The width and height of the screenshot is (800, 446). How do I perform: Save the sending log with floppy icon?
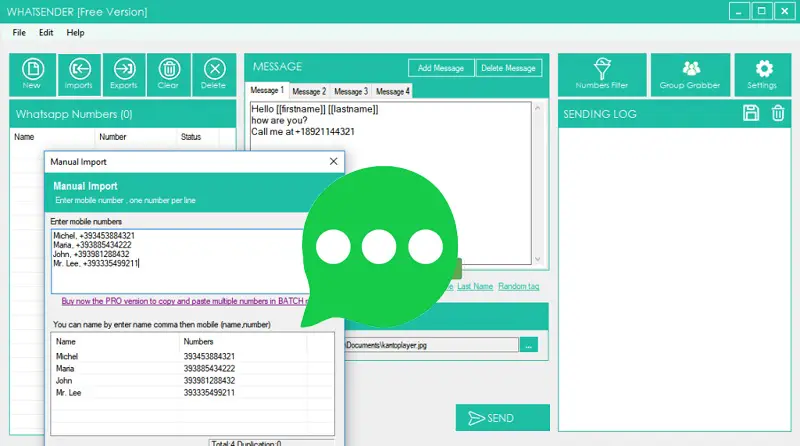tap(751, 113)
